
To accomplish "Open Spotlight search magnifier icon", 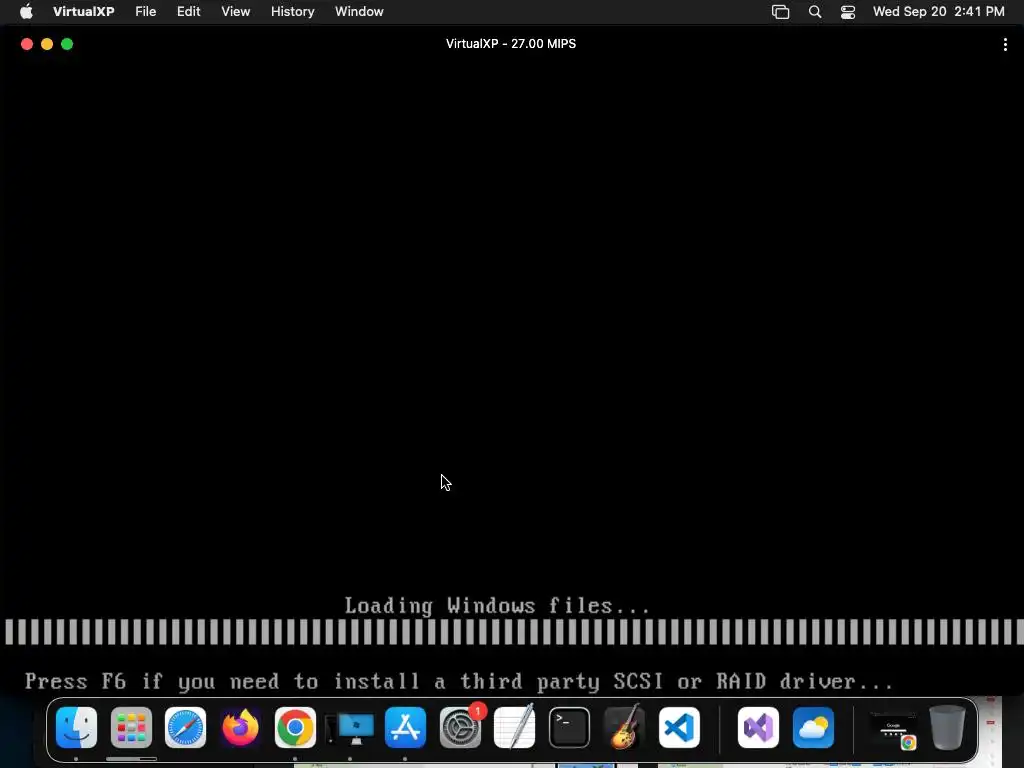I will click(x=815, y=12).
